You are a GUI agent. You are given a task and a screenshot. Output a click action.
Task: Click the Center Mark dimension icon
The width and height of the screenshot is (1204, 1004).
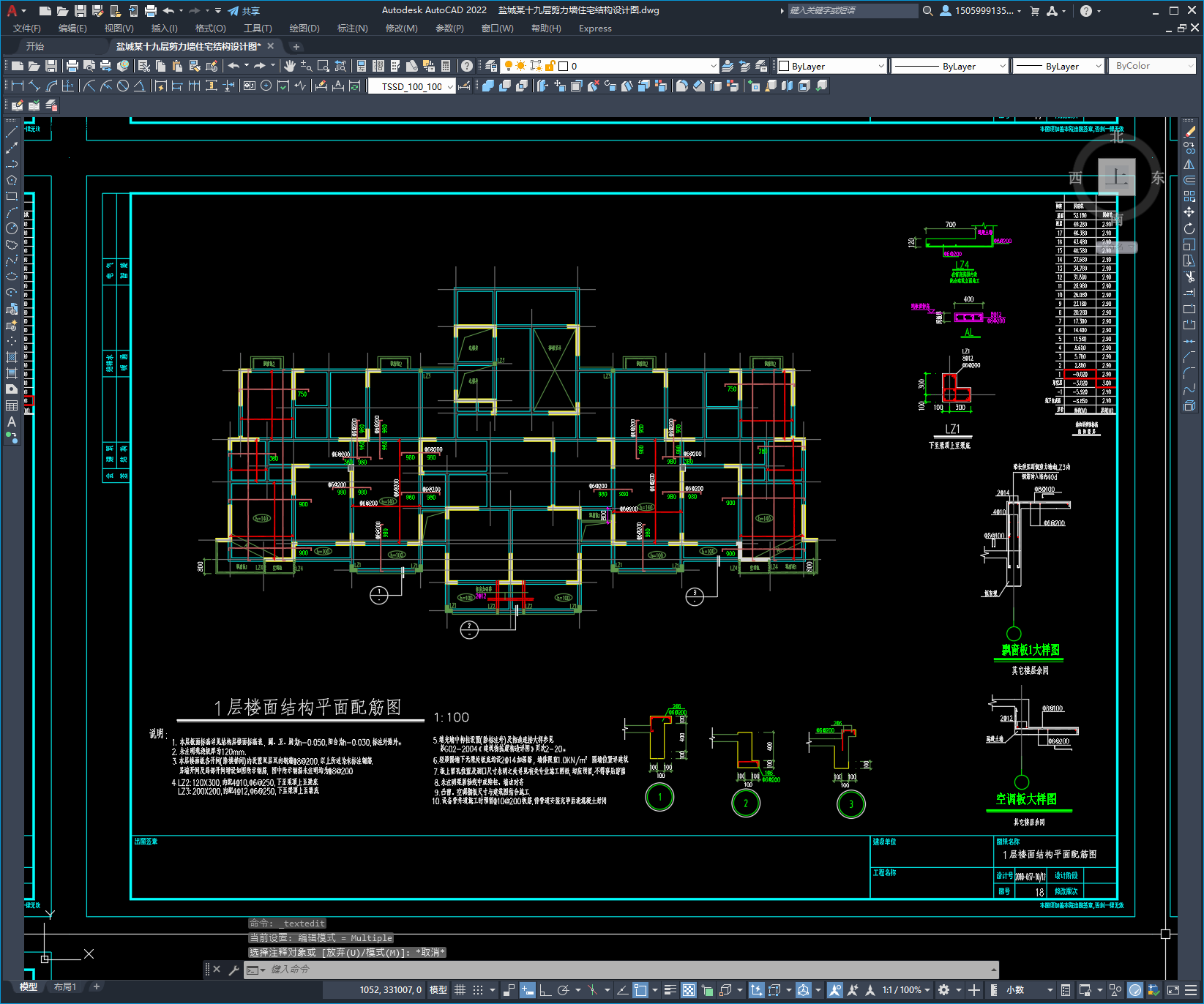[266, 86]
